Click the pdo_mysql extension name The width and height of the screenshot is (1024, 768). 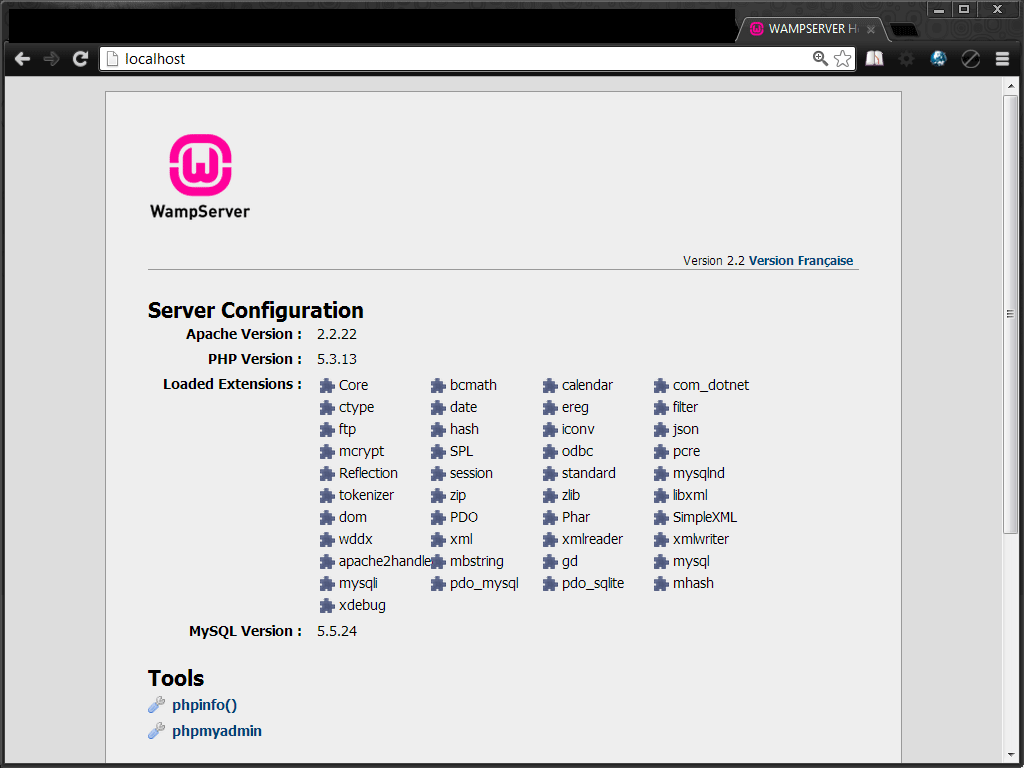click(484, 583)
